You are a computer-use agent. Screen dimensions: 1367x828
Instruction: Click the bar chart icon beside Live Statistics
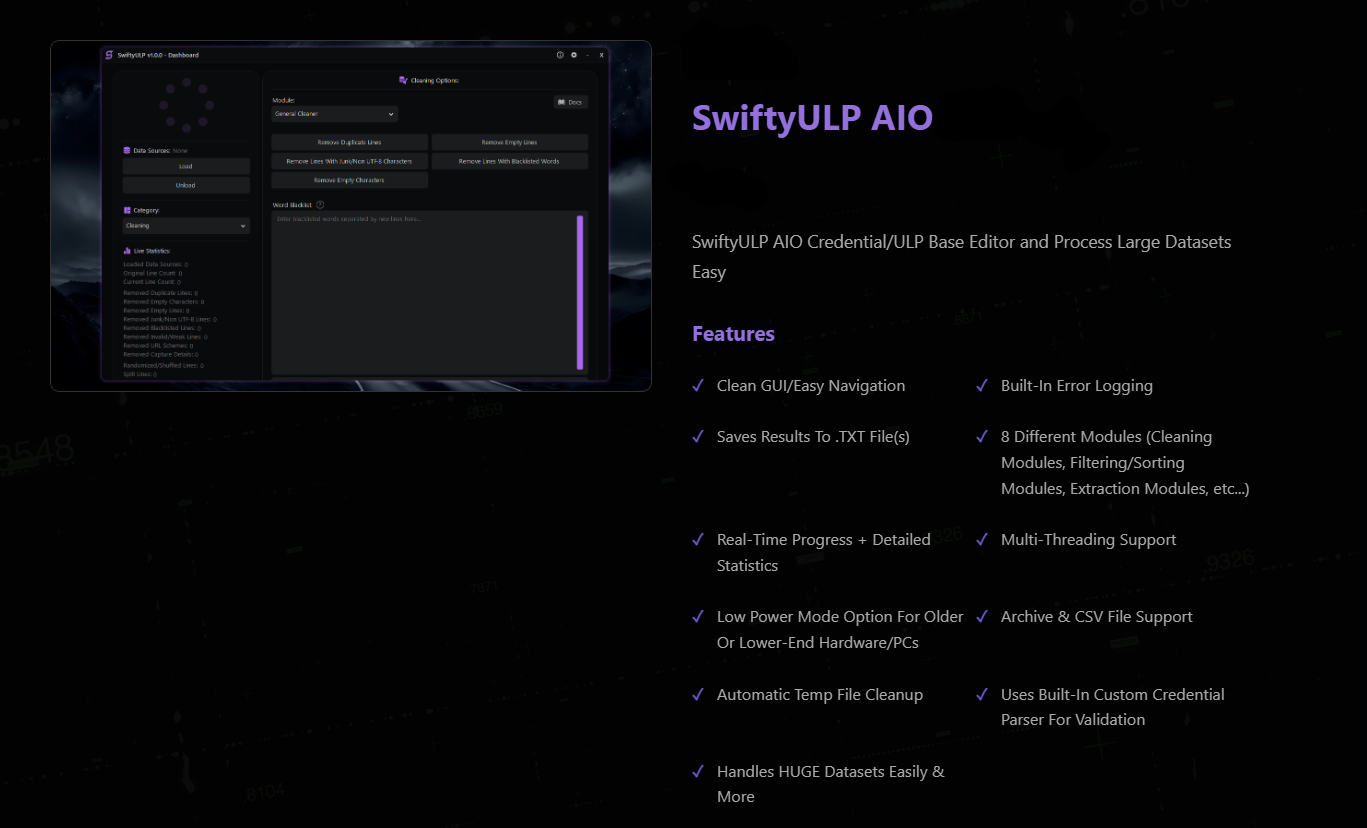coord(127,250)
